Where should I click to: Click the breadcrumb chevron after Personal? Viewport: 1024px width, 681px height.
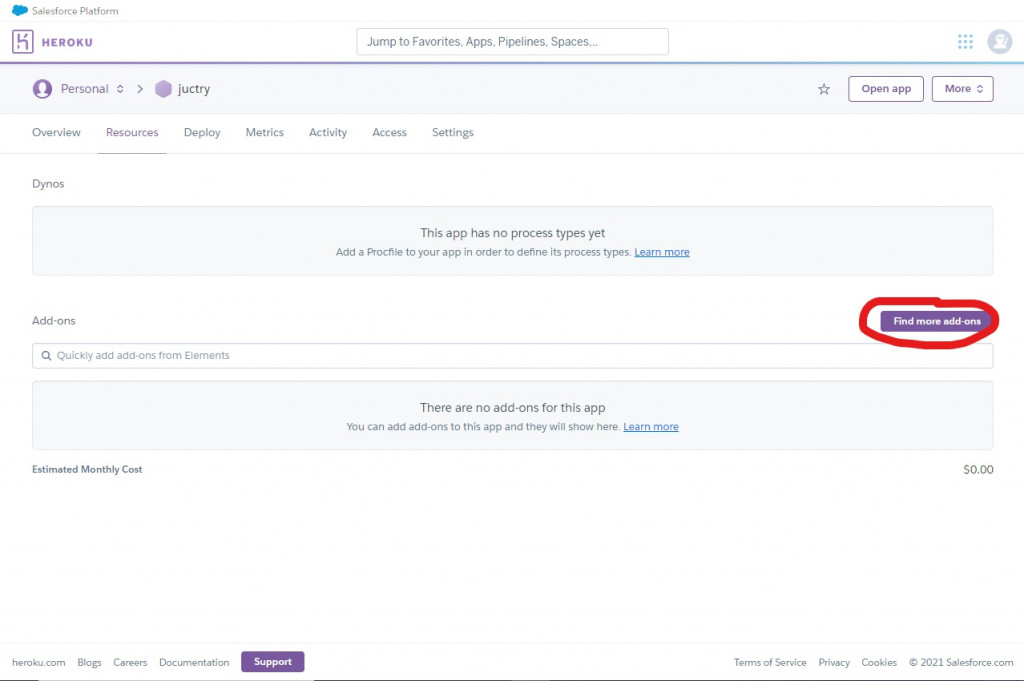pos(140,89)
